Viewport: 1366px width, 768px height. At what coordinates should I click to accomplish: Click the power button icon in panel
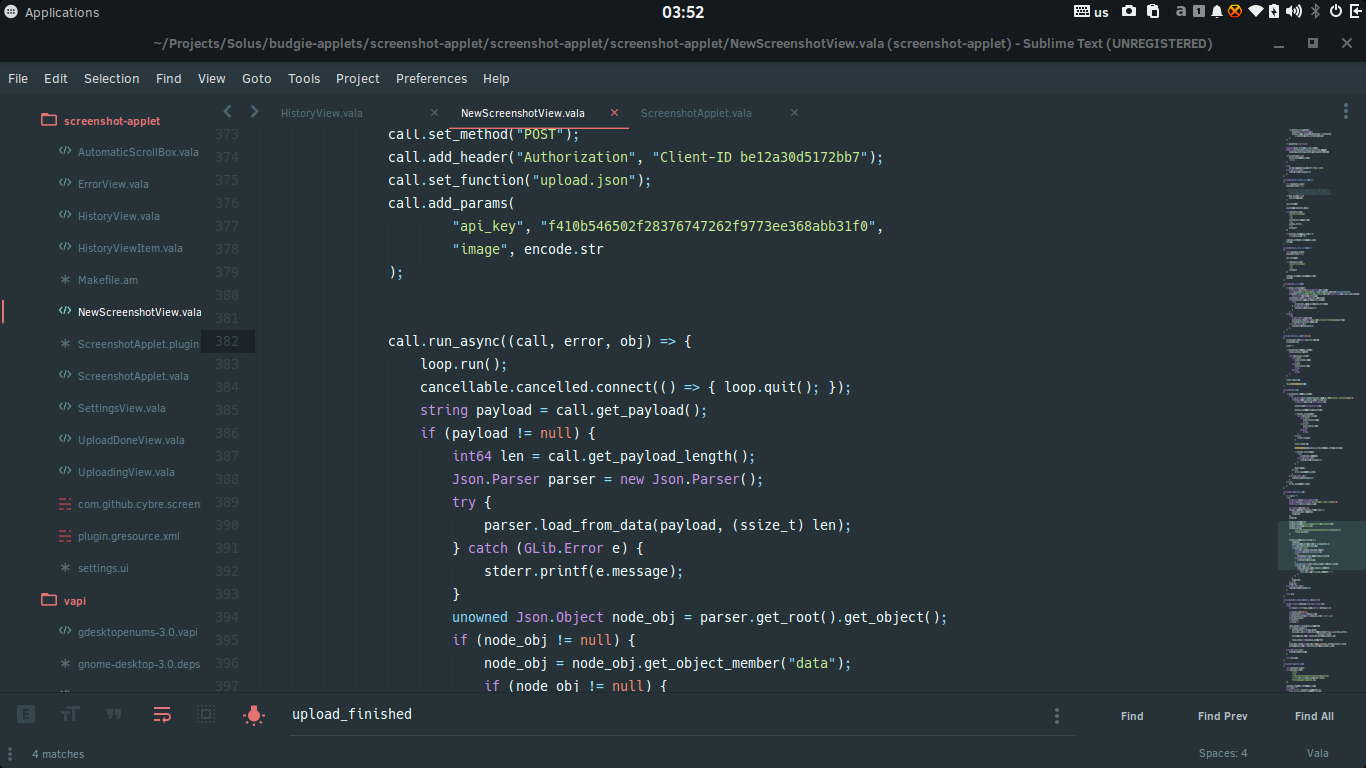1336,12
